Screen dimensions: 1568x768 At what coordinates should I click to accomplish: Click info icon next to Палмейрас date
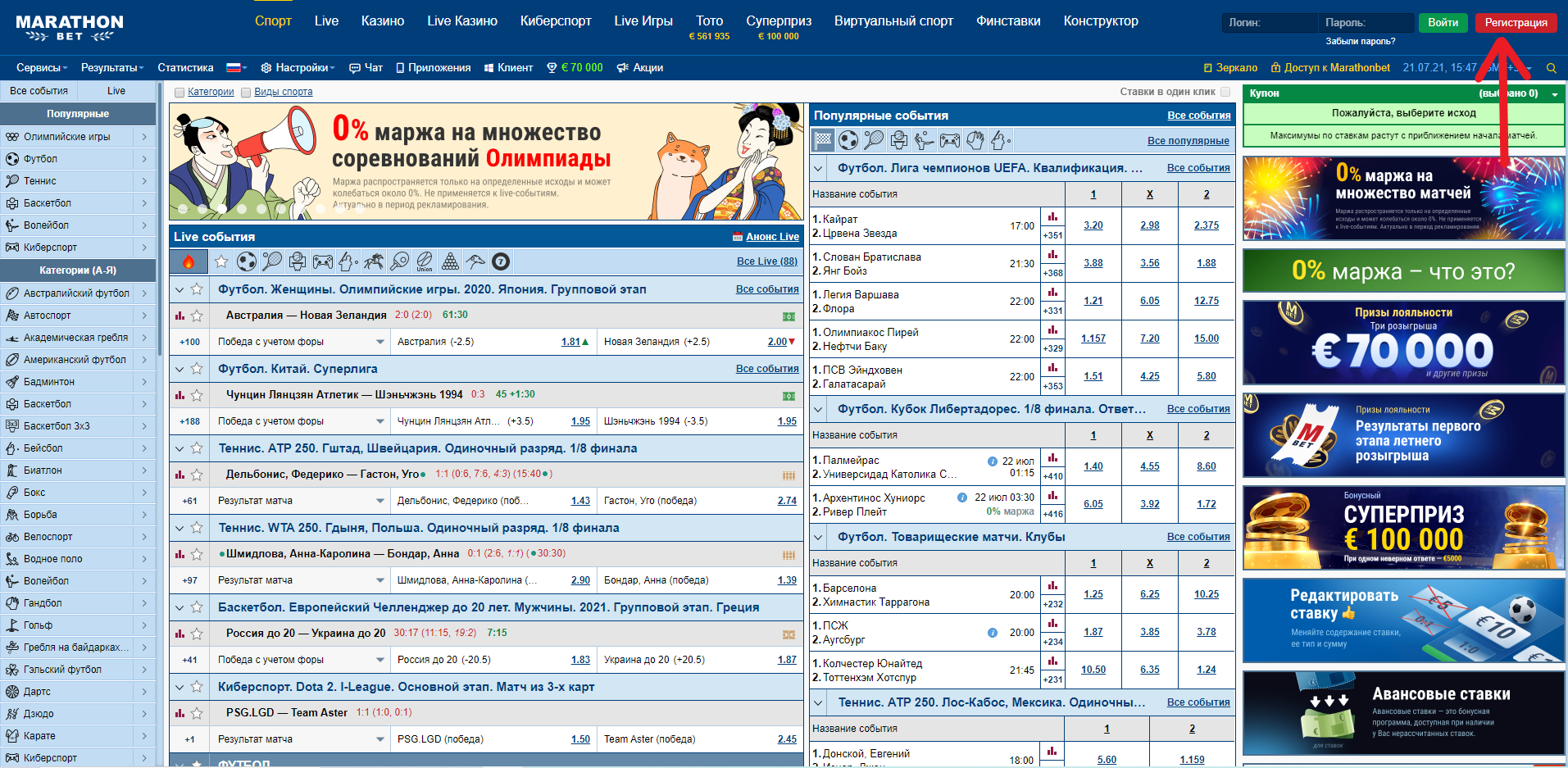[x=993, y=461]
